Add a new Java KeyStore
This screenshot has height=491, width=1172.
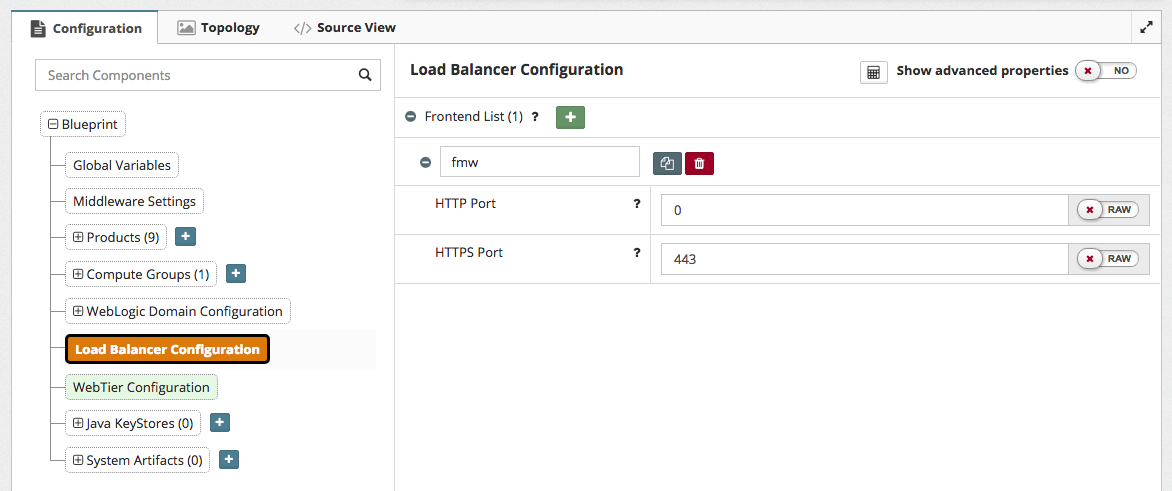[x=220, y=423]
